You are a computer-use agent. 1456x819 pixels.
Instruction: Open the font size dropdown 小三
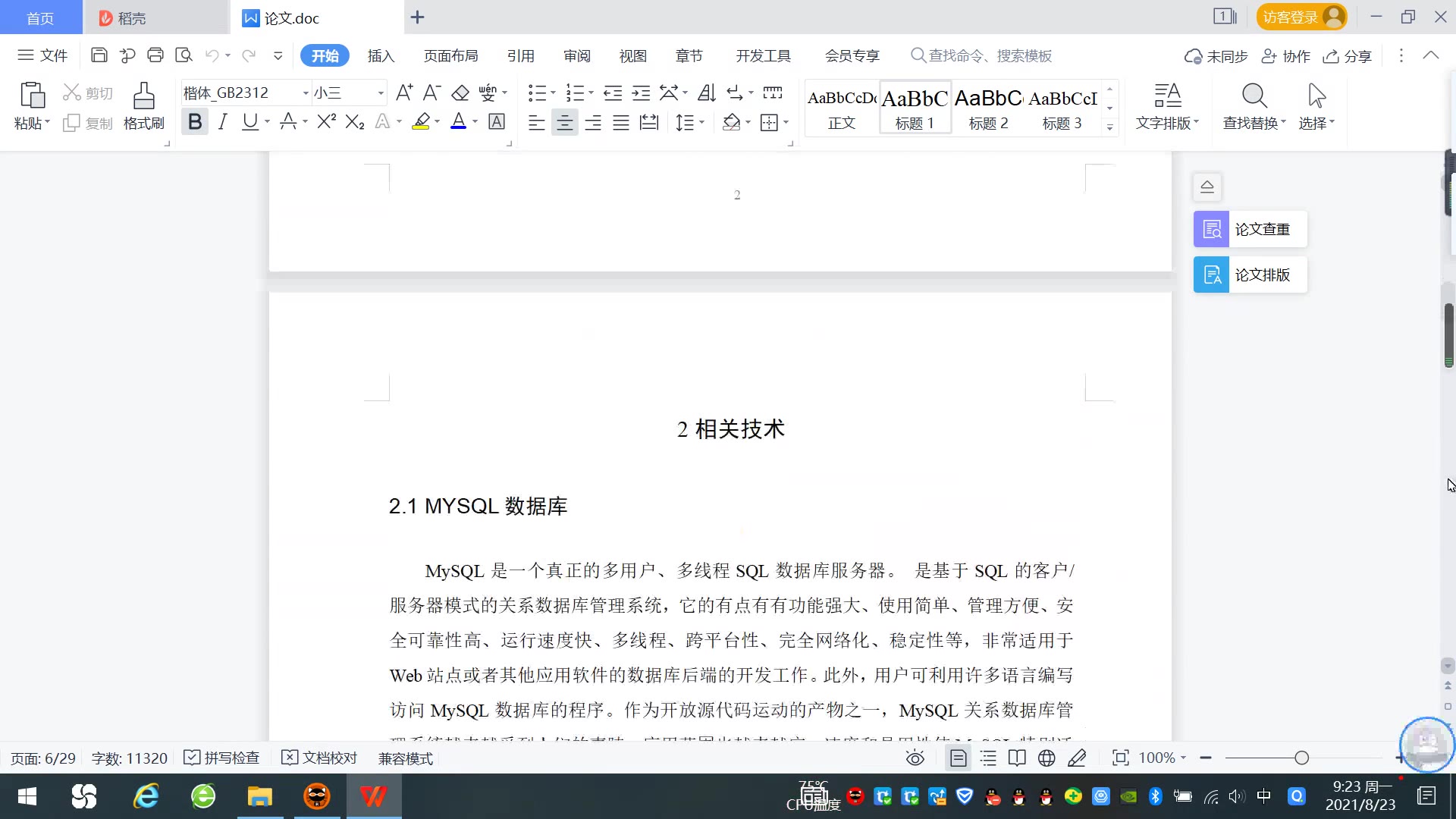pyautogui.click(x=381, y=93)
